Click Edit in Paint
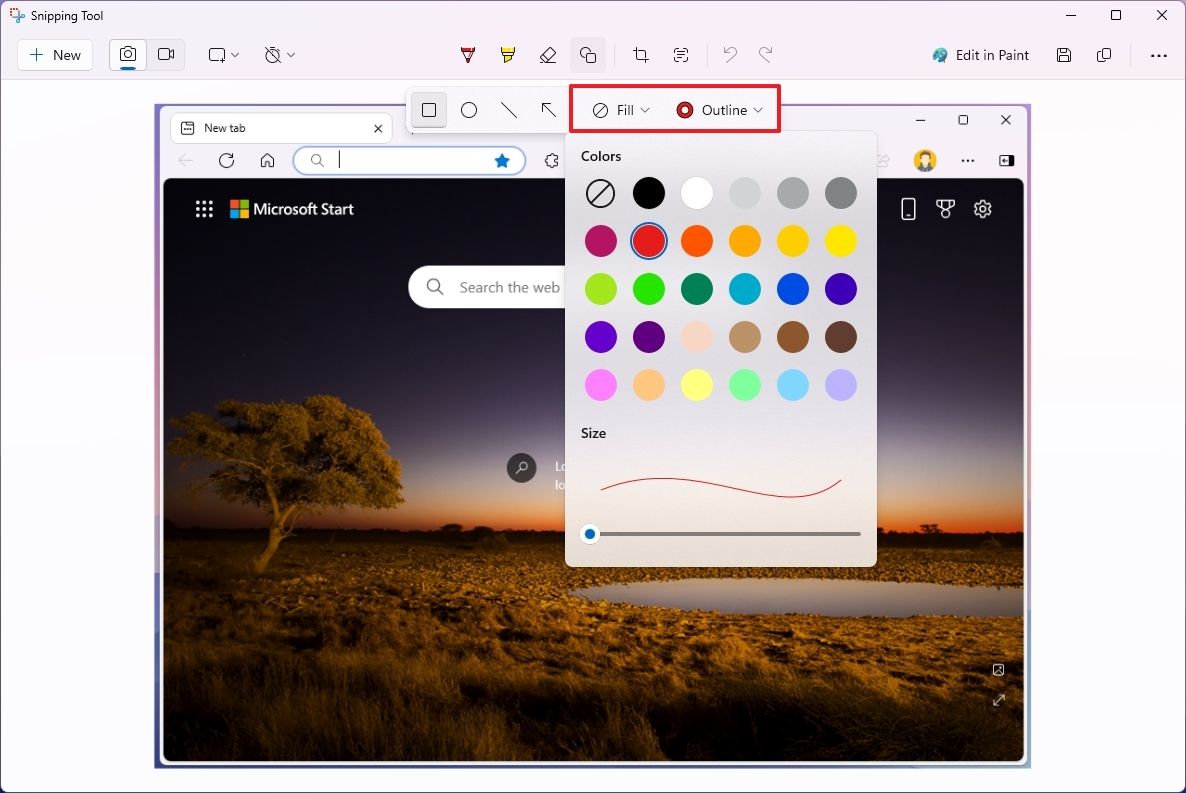This screenshot has height=793, width=1186. (981, 55)
